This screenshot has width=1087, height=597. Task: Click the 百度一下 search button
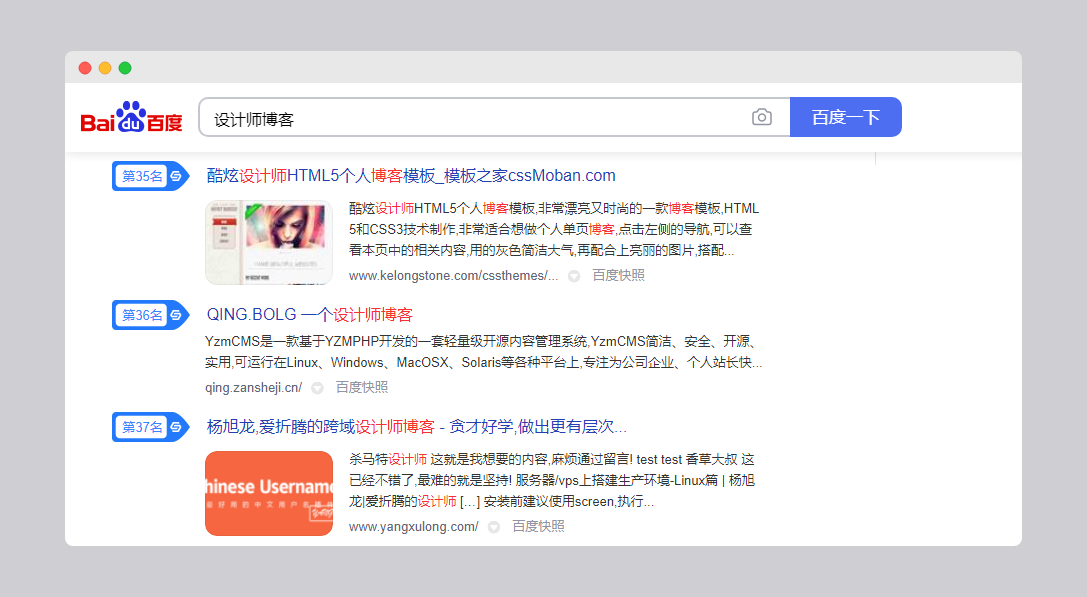coord(846,117)
